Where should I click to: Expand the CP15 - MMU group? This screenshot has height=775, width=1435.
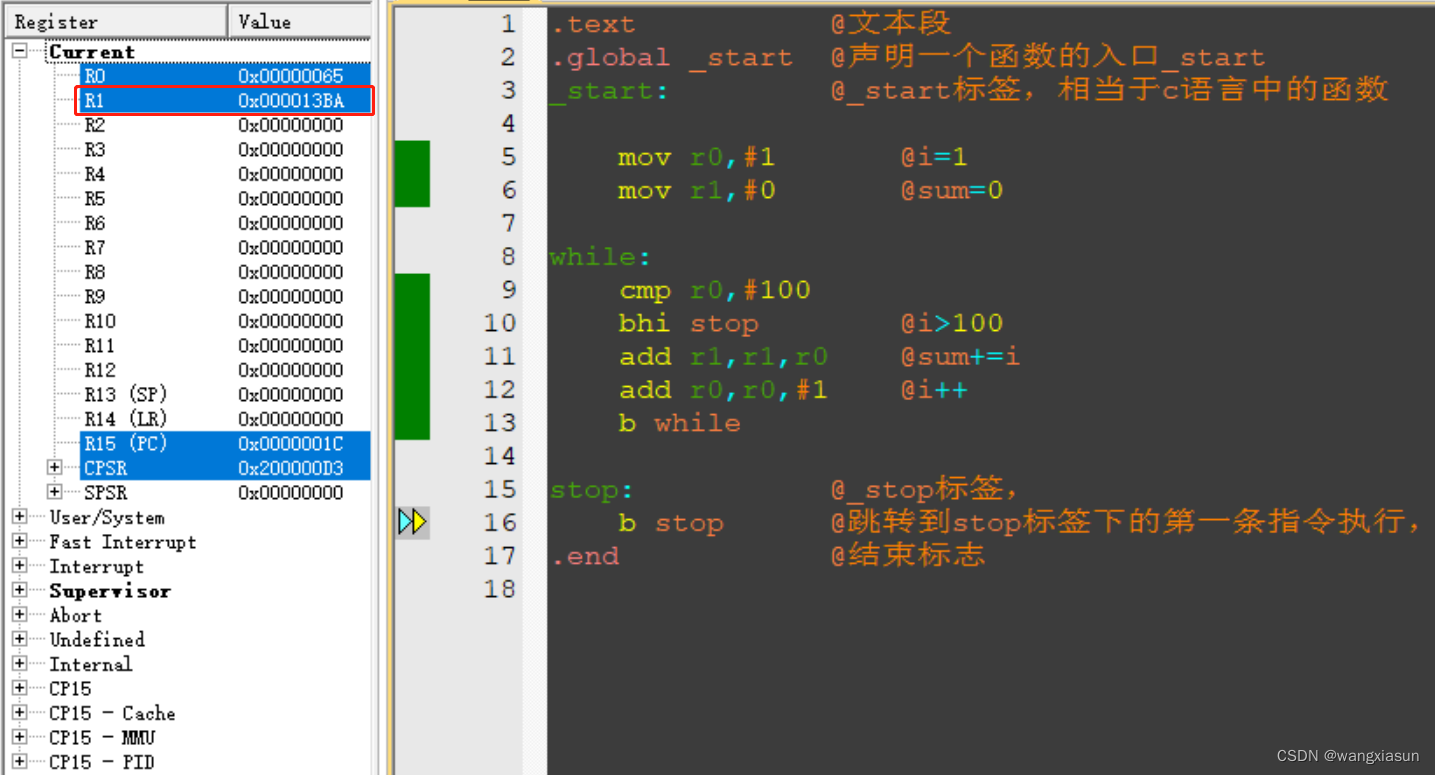(19, 737)
